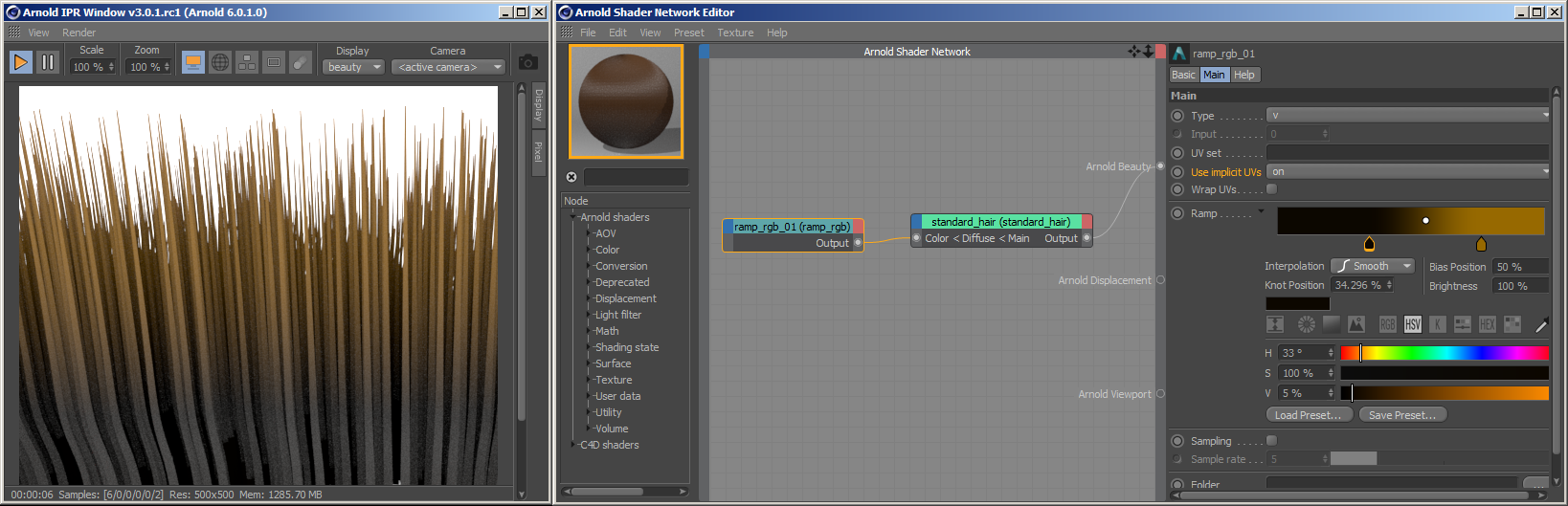This screenshot has height=506, width=1568.
Task: Activate the eyedropper color picker
Action: pyautogui.click(x=1541, y=325)
